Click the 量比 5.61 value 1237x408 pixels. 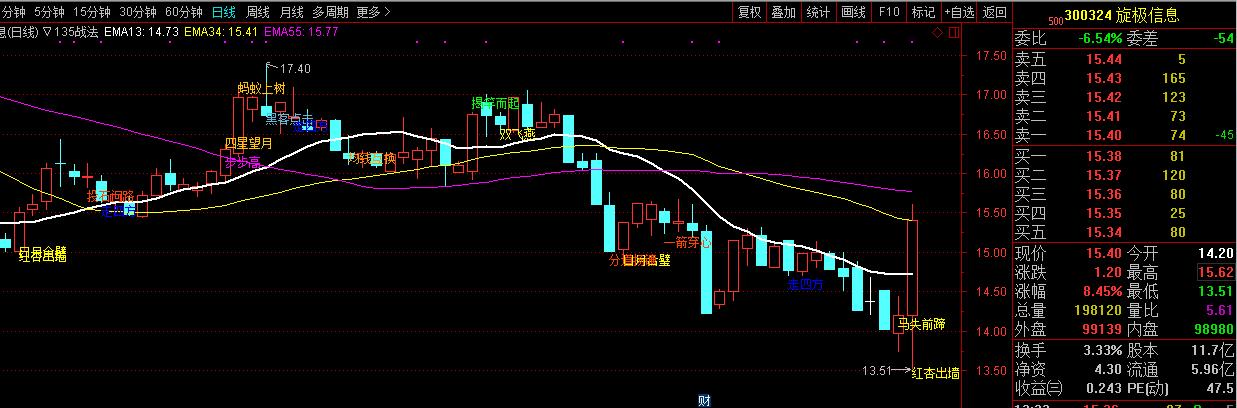coord(1219,311)
